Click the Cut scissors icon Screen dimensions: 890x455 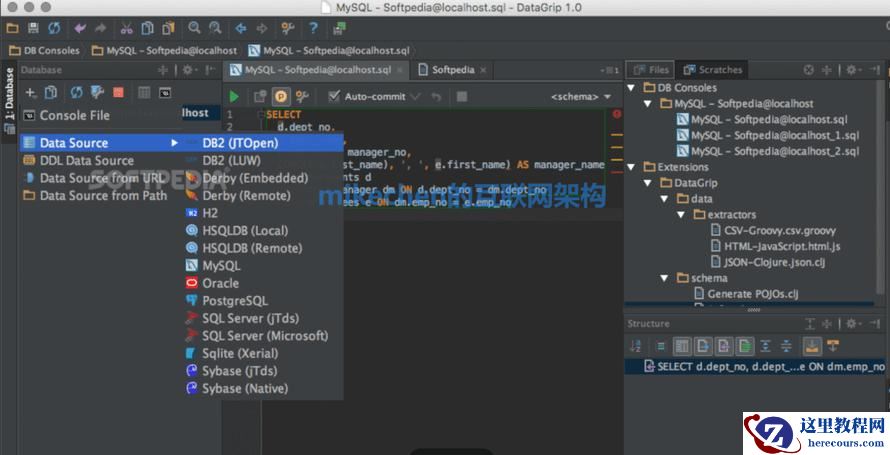(127, 28)
